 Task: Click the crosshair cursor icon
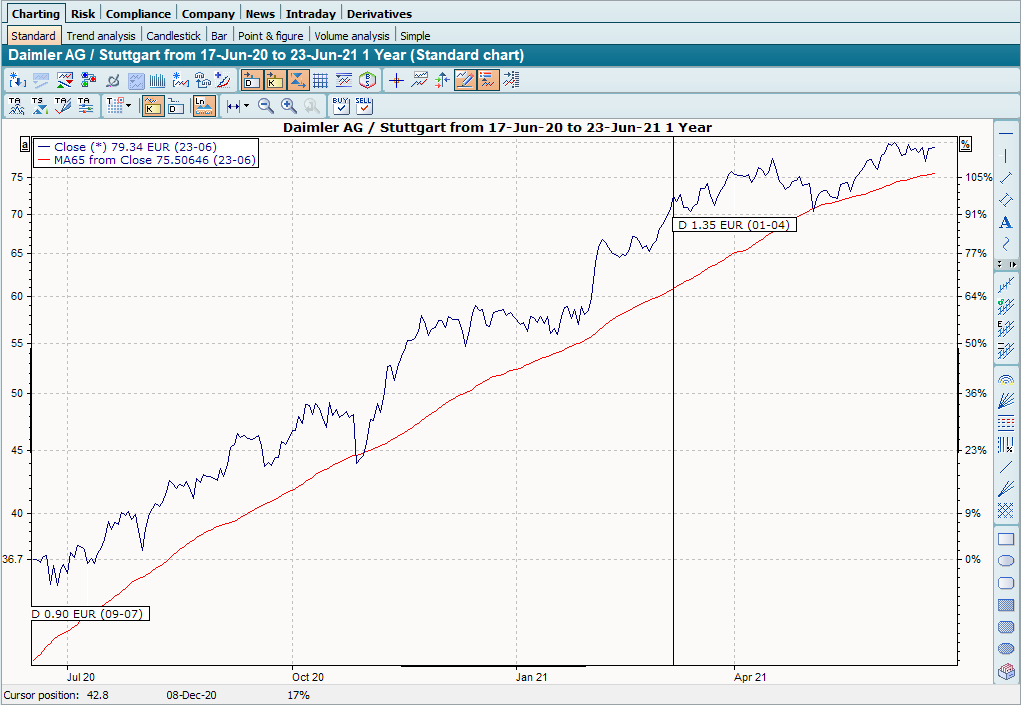tap(397, 81)
